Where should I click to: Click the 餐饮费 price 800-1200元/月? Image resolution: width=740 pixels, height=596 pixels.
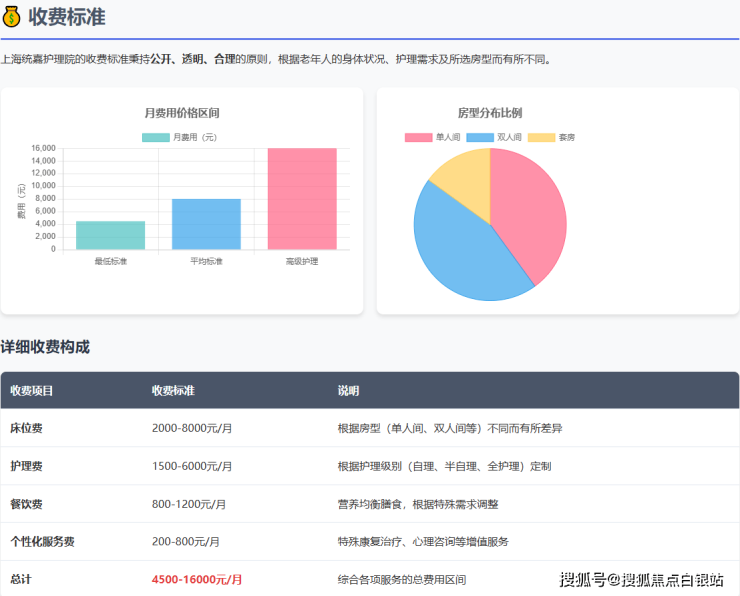coord(189,504)
